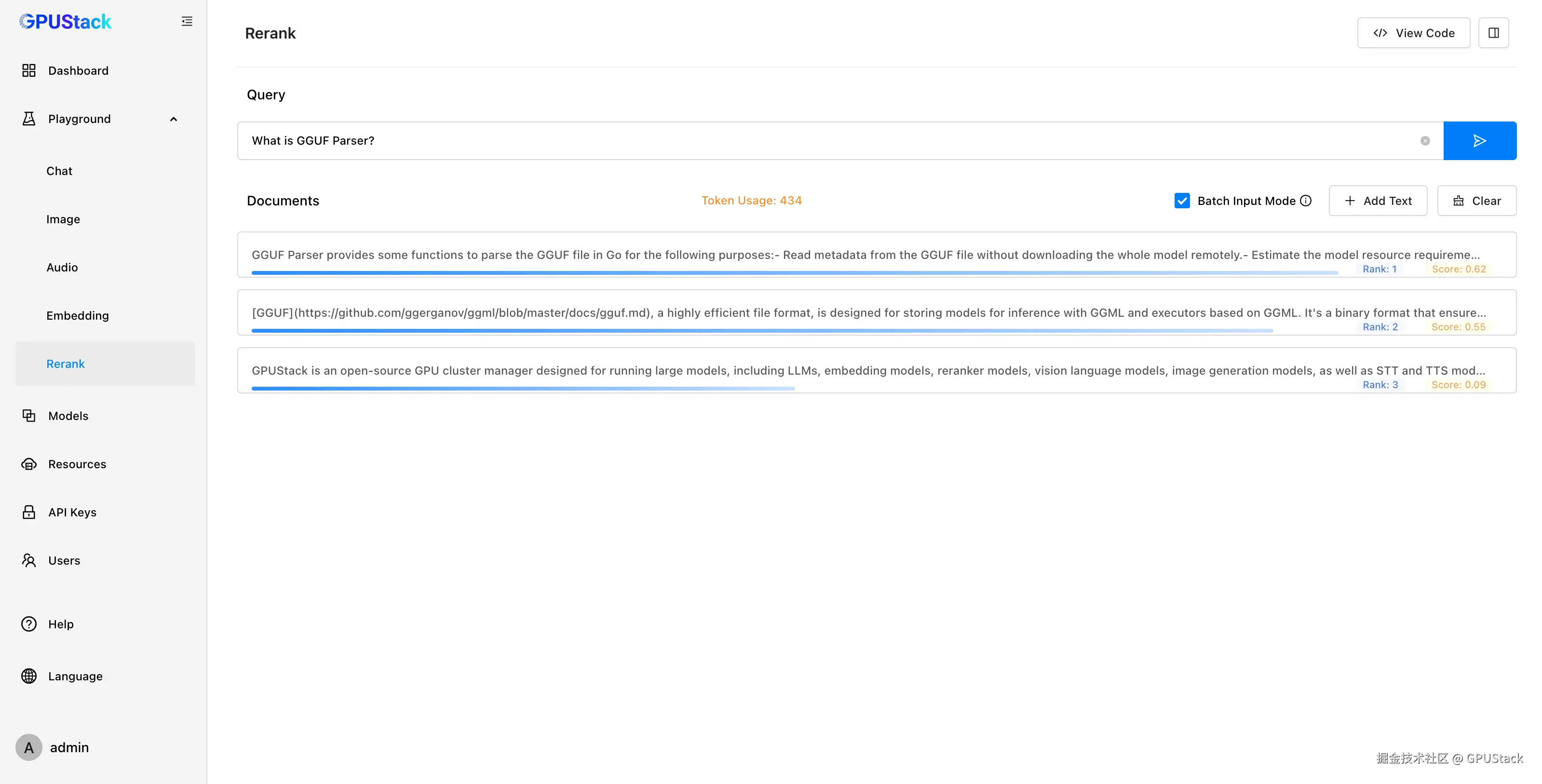The image size is (1542, 784).
Task: Collapse the Playground submenu chevron
Action: pyautogui.click(x=174, y=119)
